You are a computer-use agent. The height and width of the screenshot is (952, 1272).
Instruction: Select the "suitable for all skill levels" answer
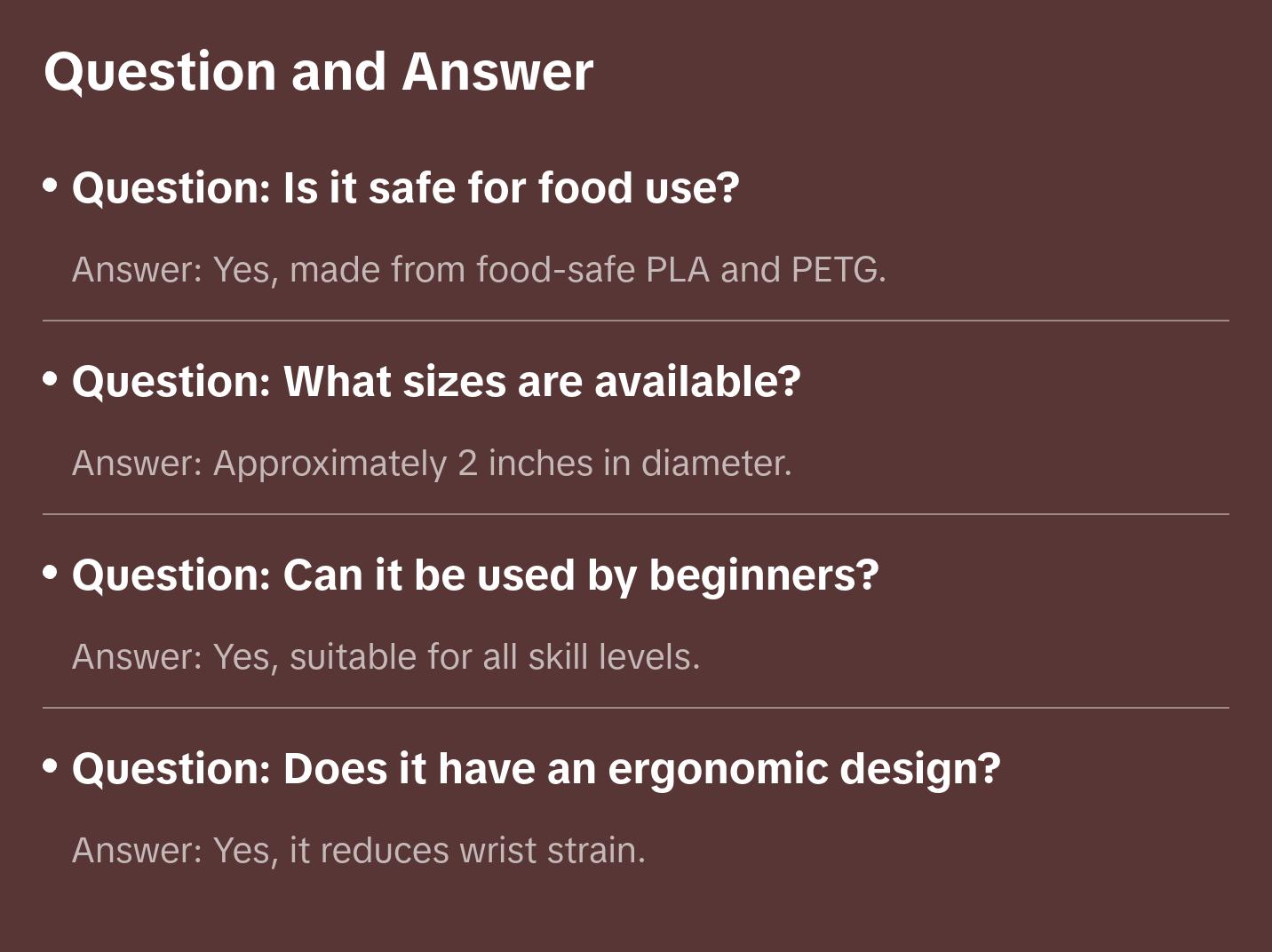(386, 657)
